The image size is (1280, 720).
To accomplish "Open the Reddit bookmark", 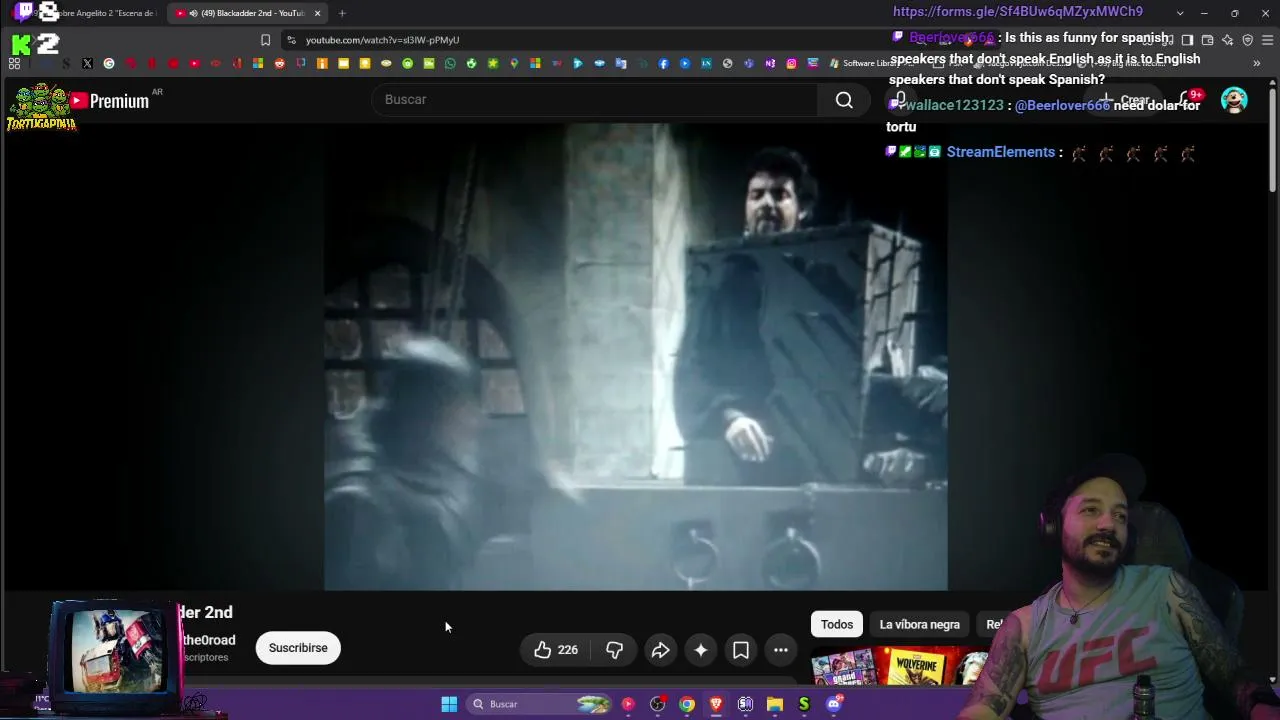I will pyautogui.click(x=279, y=64).
